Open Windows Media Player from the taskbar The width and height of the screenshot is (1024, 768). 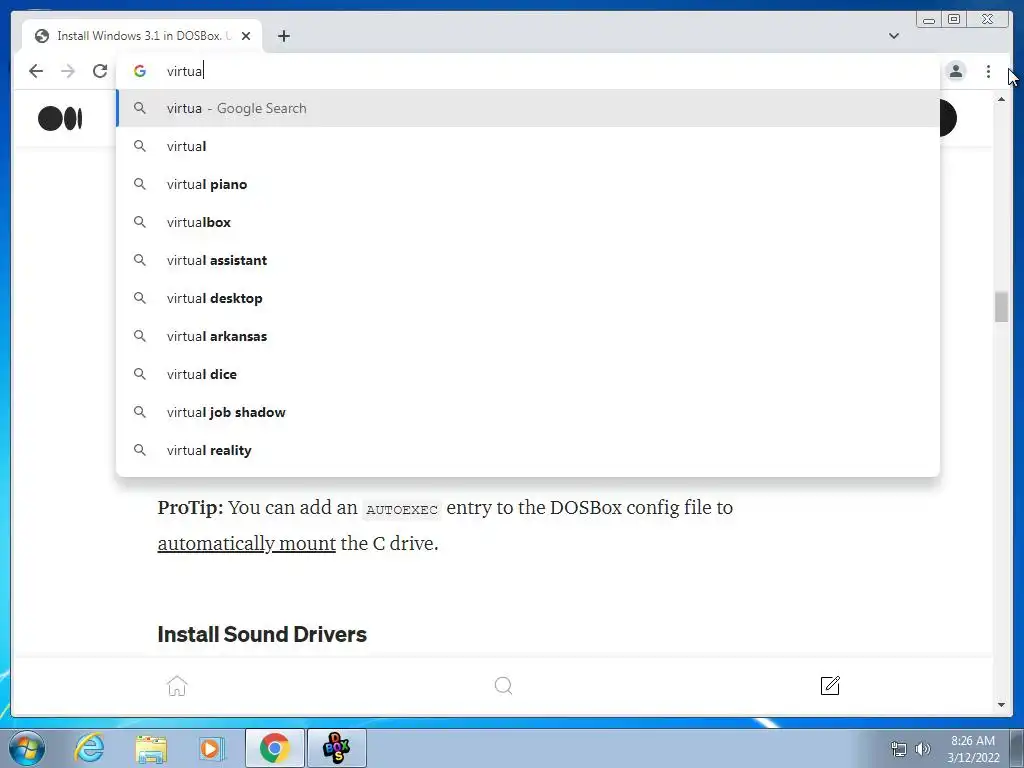coord(212,748)
